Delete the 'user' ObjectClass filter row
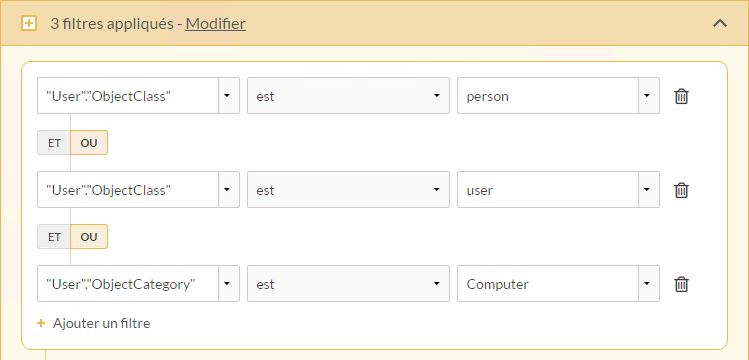749x360 pixels. [x=681, y=190]
